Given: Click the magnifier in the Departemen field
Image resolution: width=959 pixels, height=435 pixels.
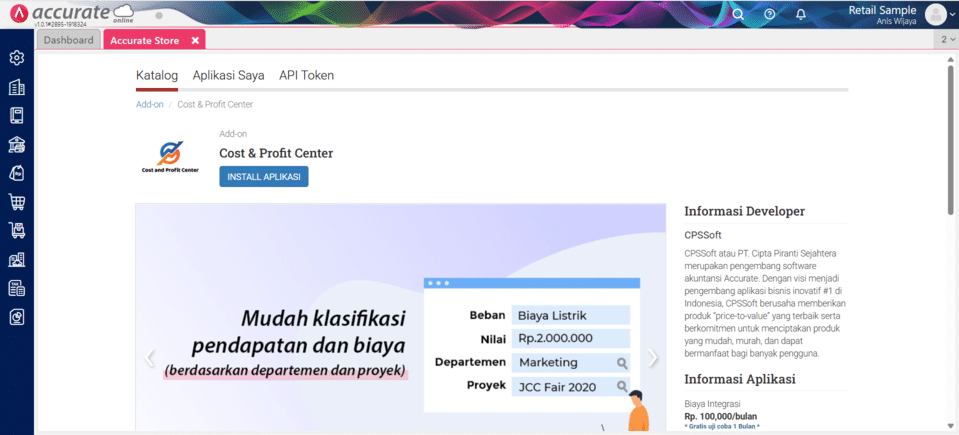Looking at the screenshot, I should point(621,363).
